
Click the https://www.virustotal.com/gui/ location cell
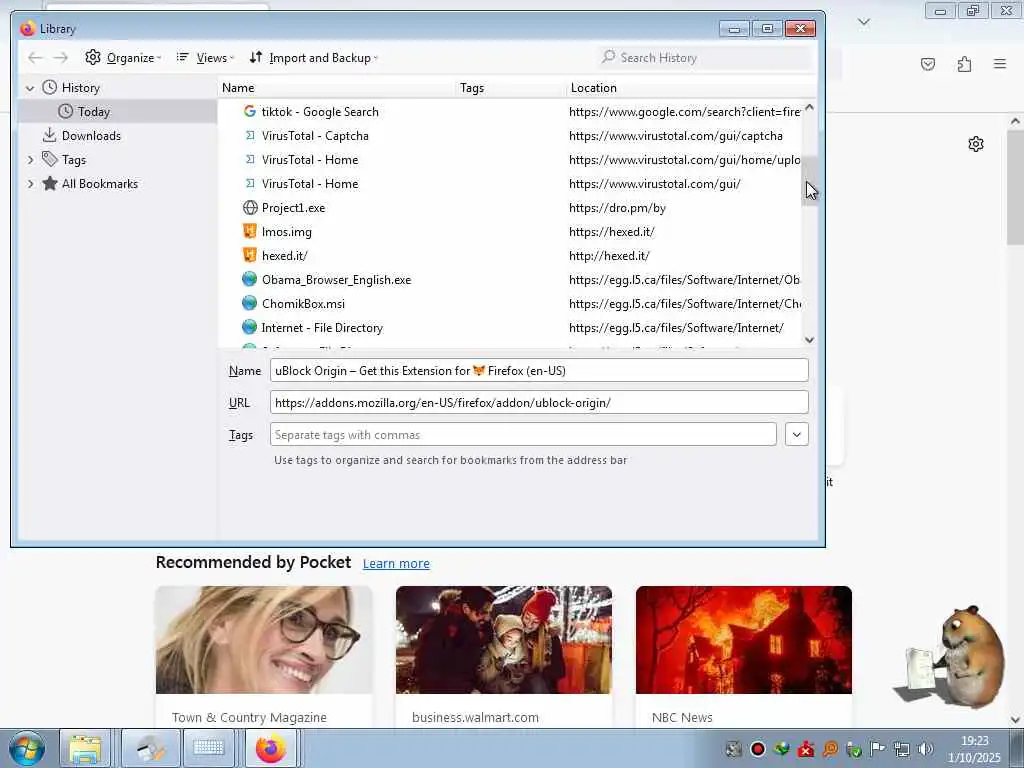[x=654, y=184]
